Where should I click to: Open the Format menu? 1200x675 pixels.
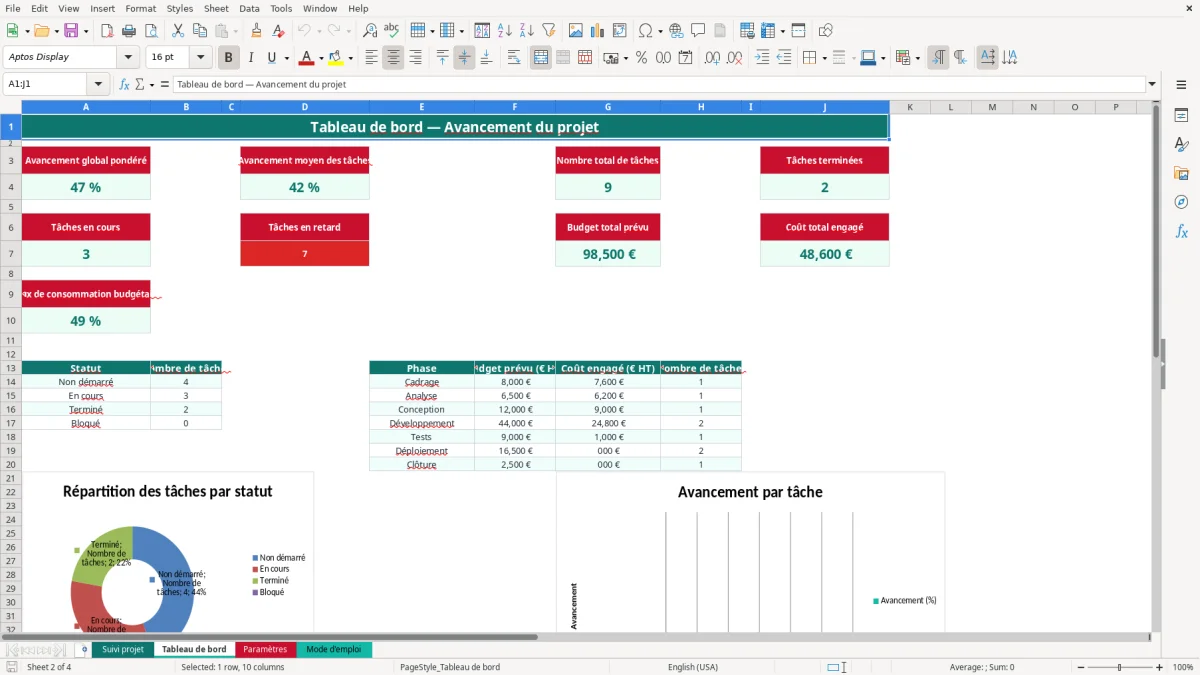pyautogui.click(x=140, y=8)
